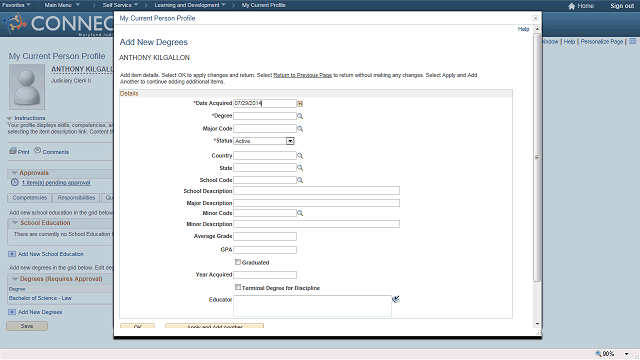Open the Favorites dropdown menu
The width and height of the screenshot is (640, 360).
pos(16,5)
